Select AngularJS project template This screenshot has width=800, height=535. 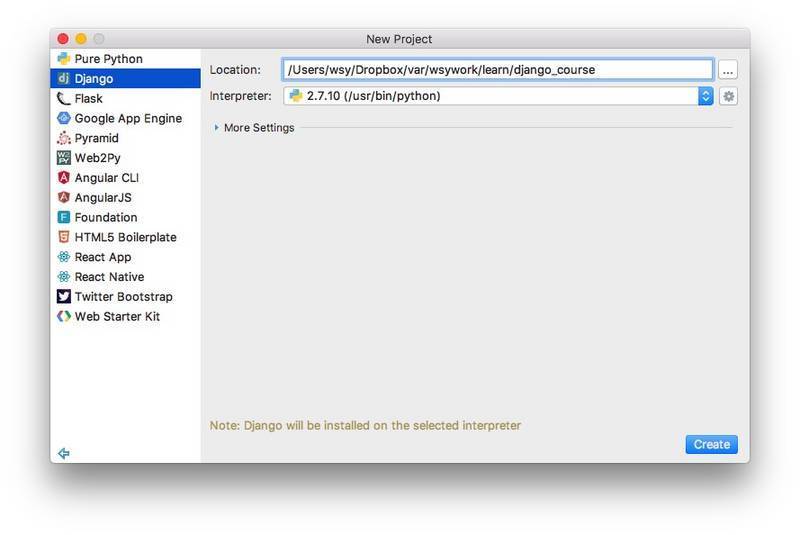pyautogui.click(x=126, y=197)
